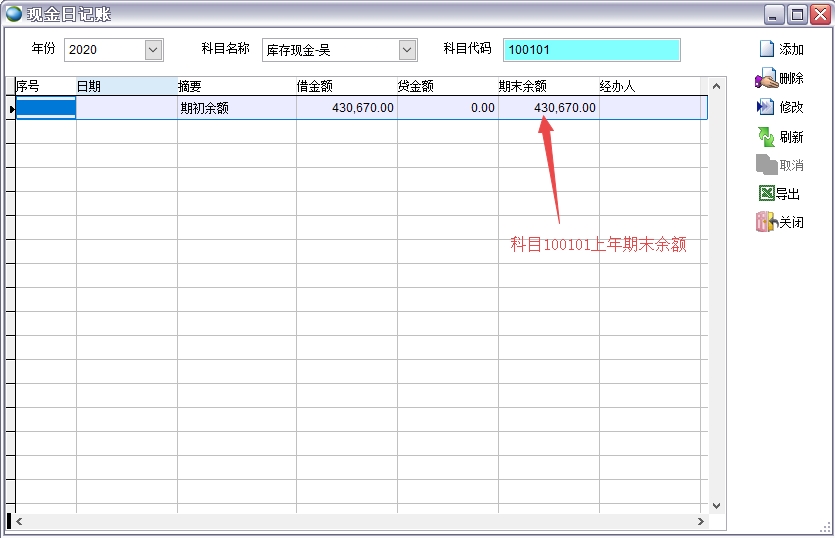Image resolution: width=835 pixels, height=538 pixels.
Task: Click the Modify (修改) icon
Action: 766,107
